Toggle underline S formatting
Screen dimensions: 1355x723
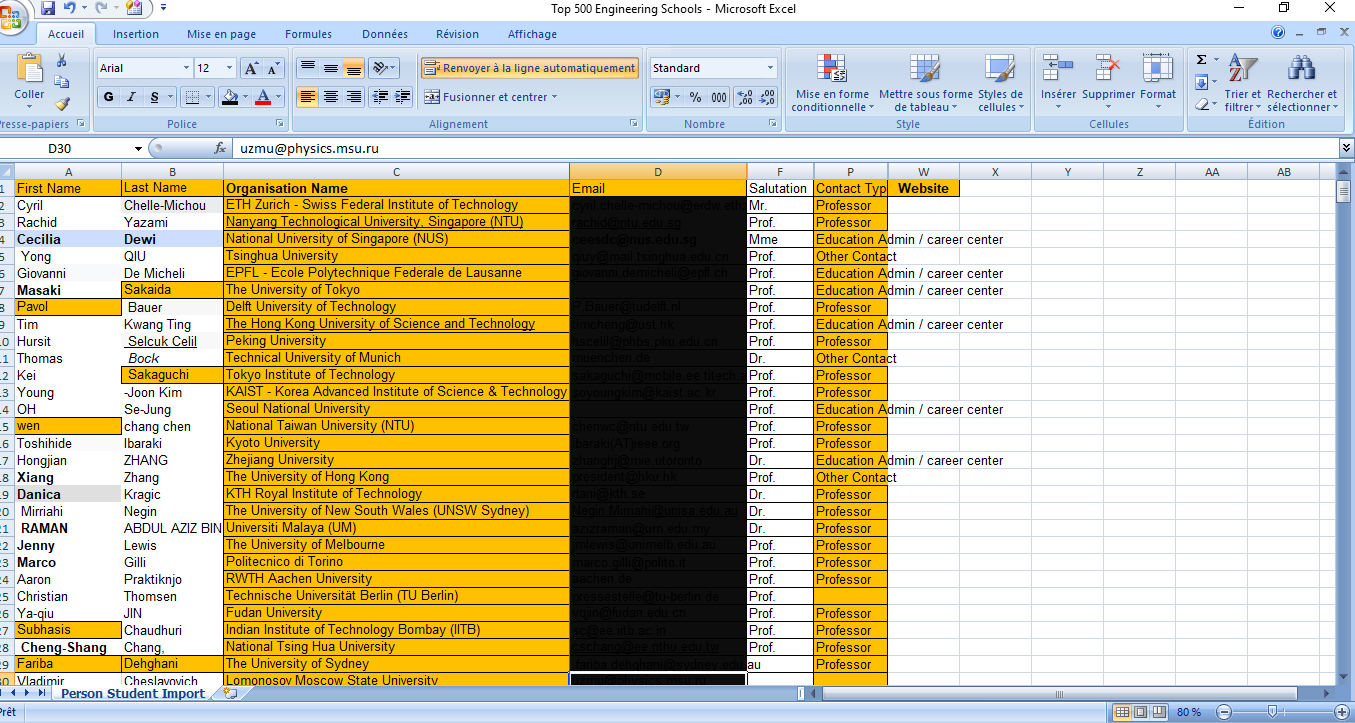[155, 97]
